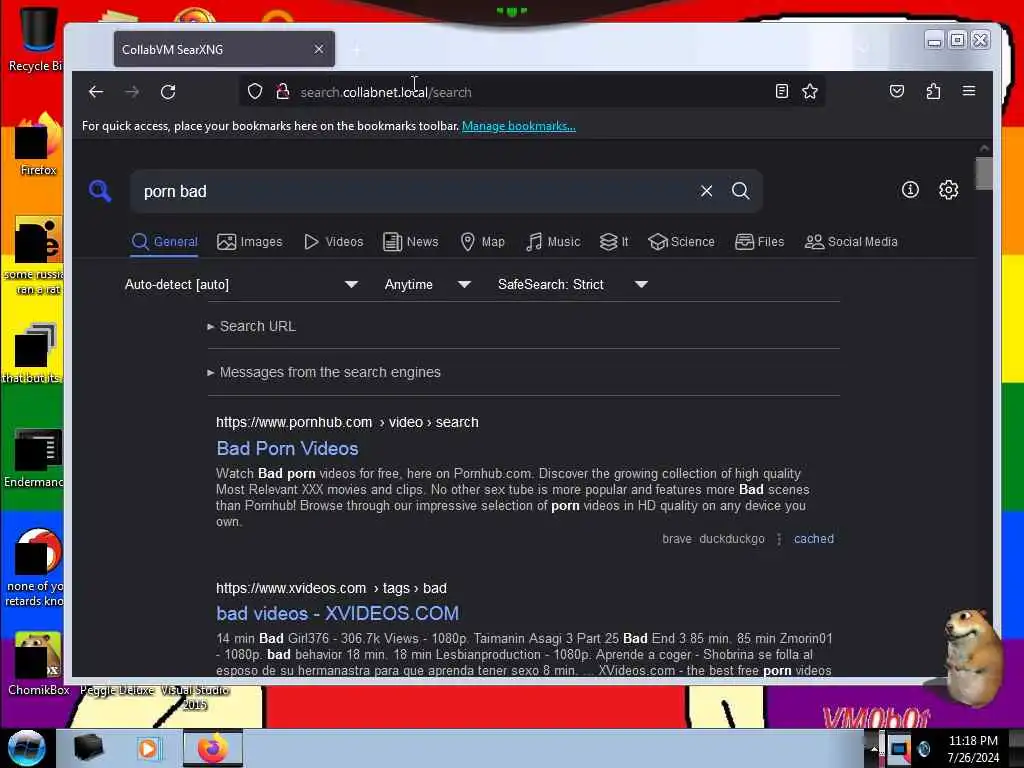Open the language selector Auto-detect dropdown
Image resolution: width=1024 pixels, height=768 pixels.
pyautogui.click(x=241, y=284)
